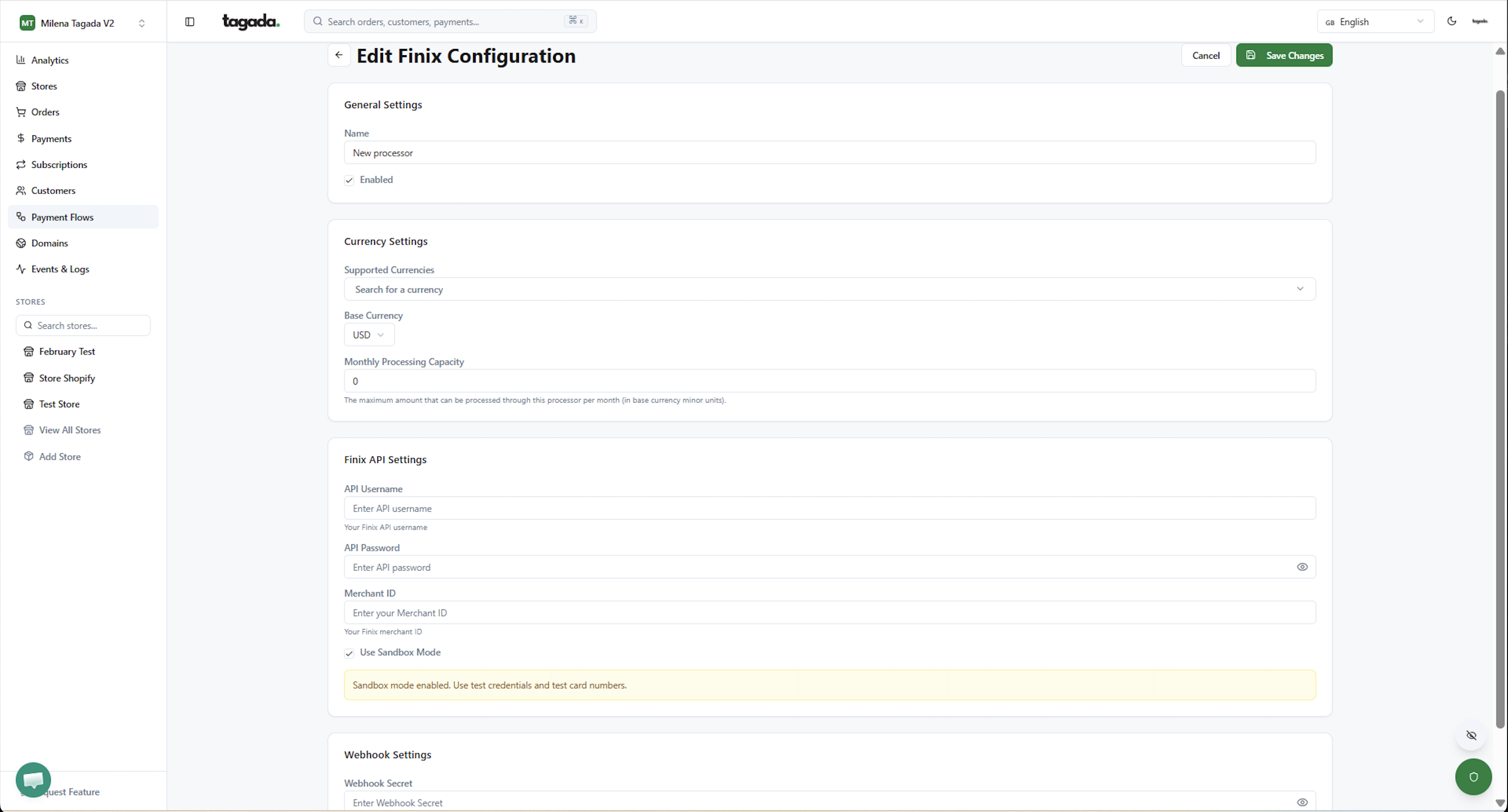Open the English language selector
The height and width of the screenshot is (812, 1508).
click(x=1374, y=22)
